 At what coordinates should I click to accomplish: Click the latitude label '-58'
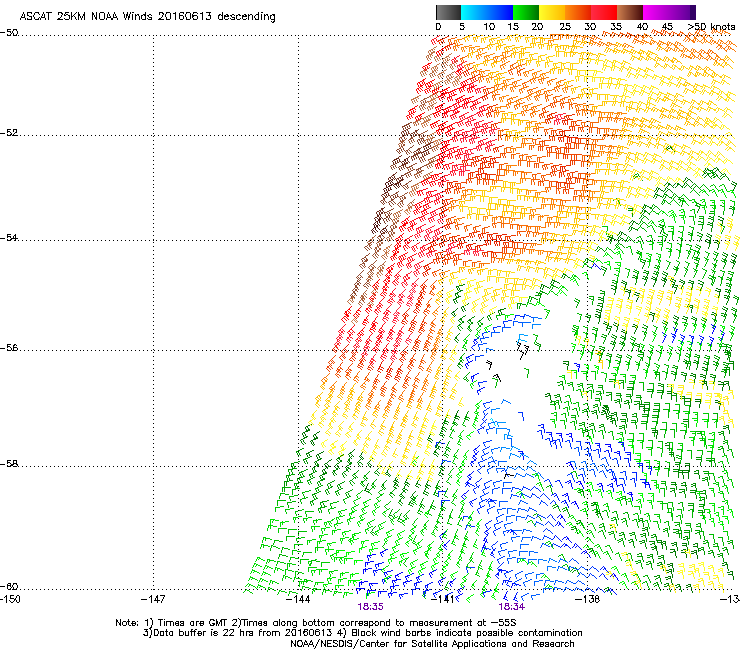click(x=9, y=464)
